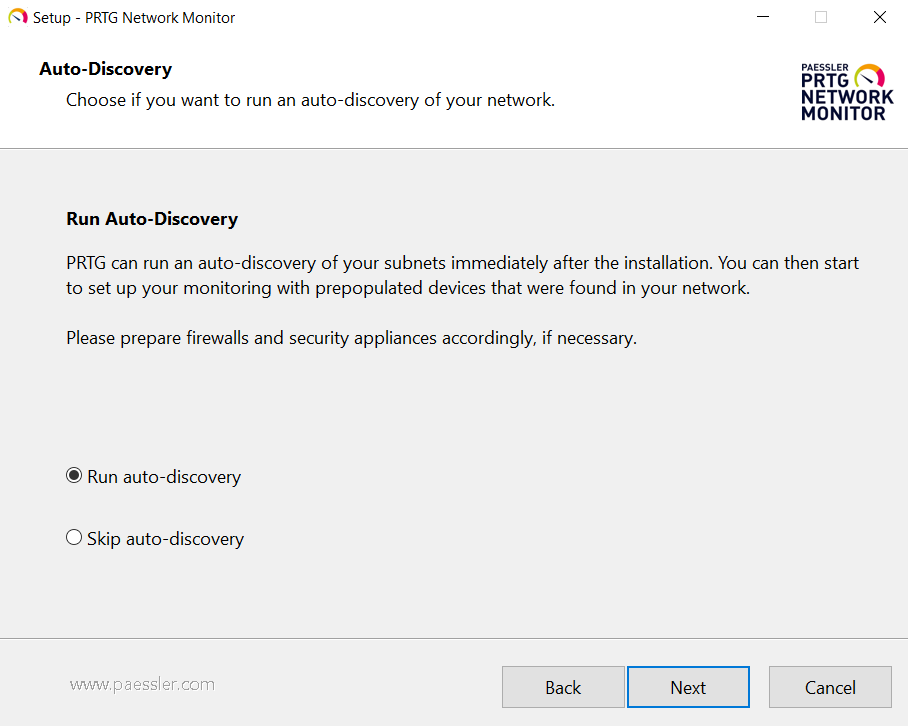Proceed with the Next button
The height and width of the screenshot is (726, 908).
click(x=688, y=687)
